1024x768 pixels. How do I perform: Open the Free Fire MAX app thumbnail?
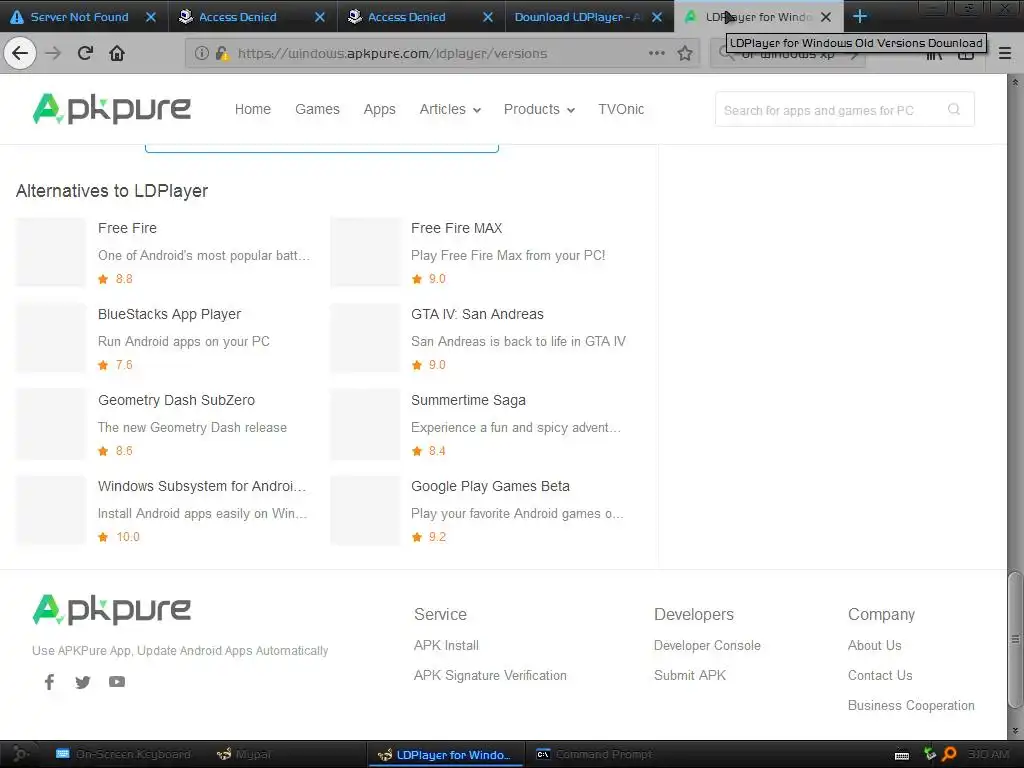click(x=365, y=252)
